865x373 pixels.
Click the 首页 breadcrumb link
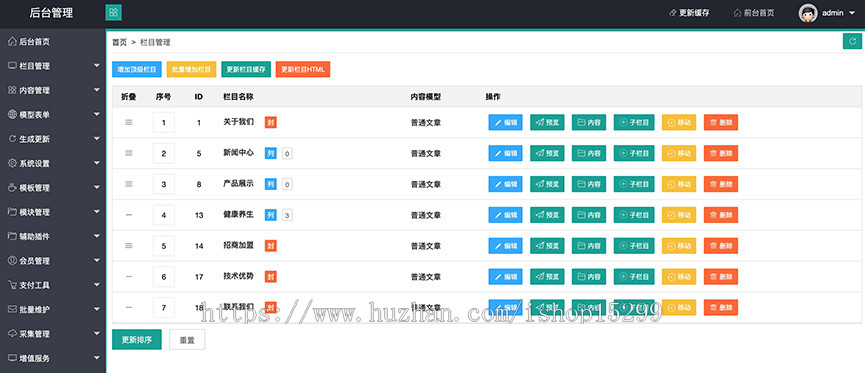(x=119, y=42)
